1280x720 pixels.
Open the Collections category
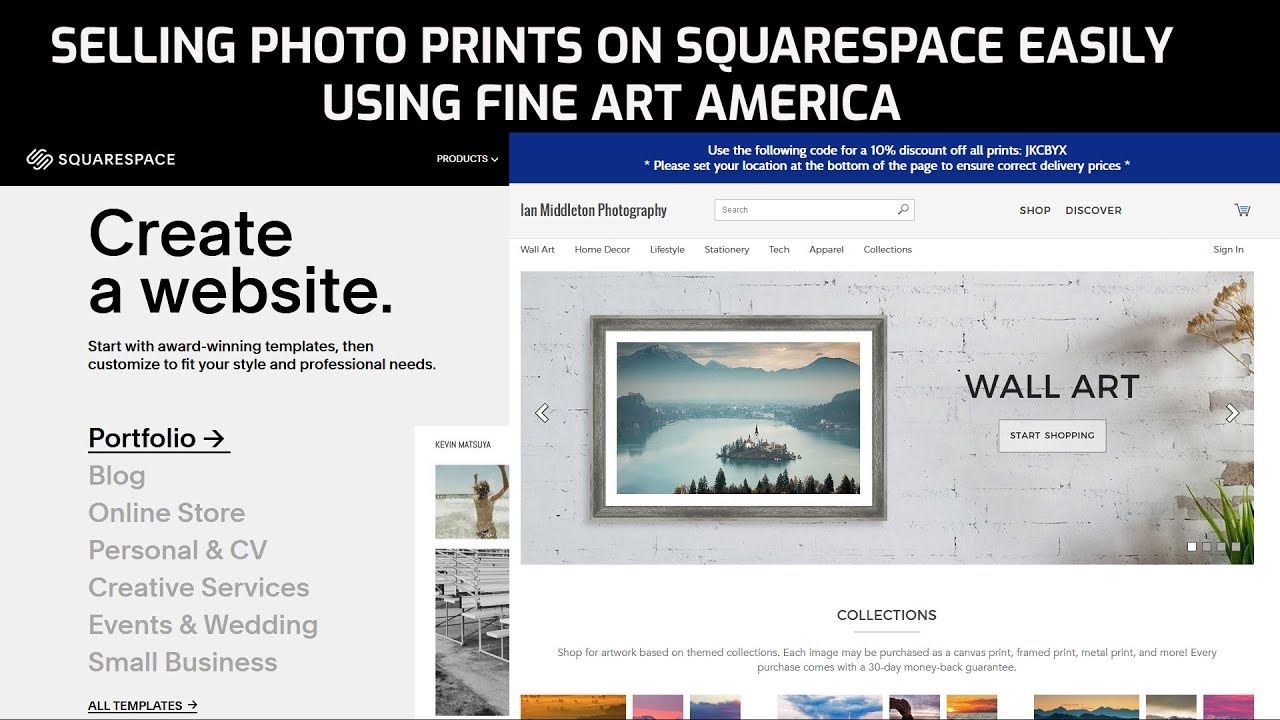tap(888, 250)
